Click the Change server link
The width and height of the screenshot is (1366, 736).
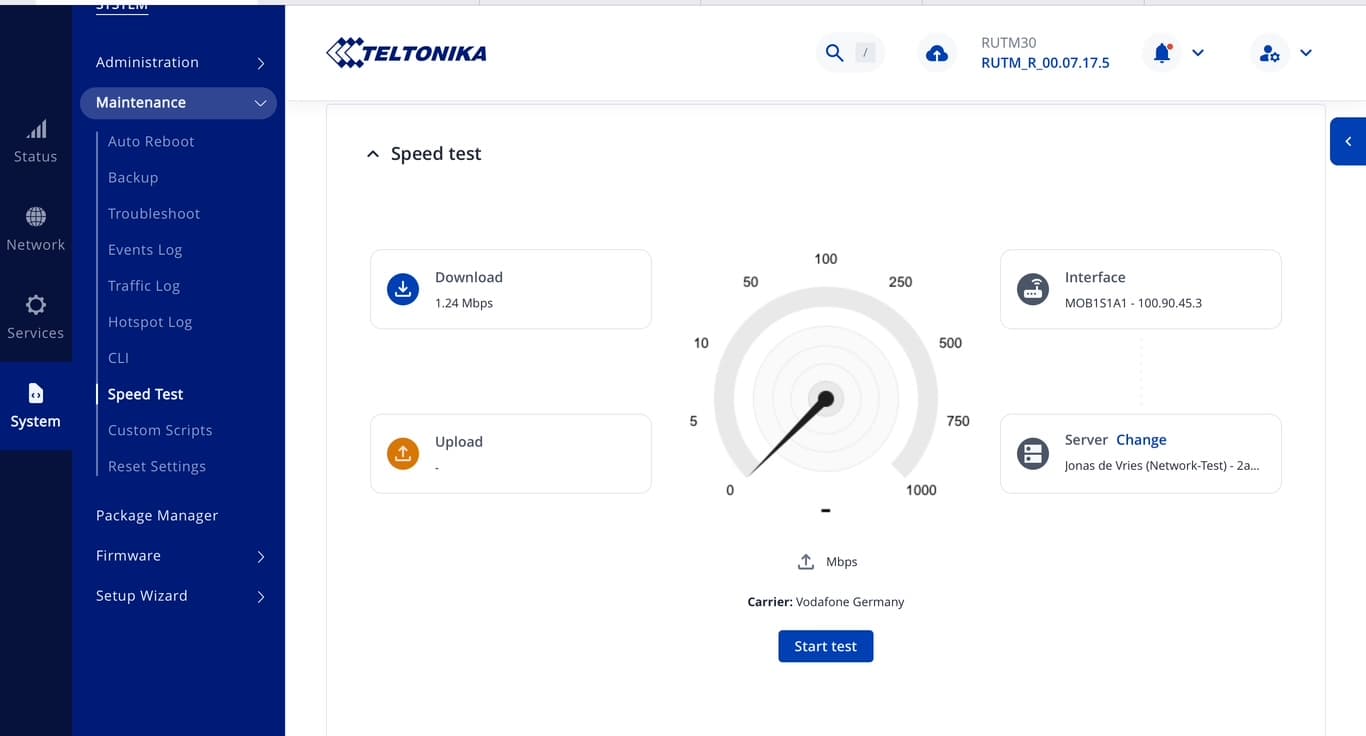tap(1141, 440)
